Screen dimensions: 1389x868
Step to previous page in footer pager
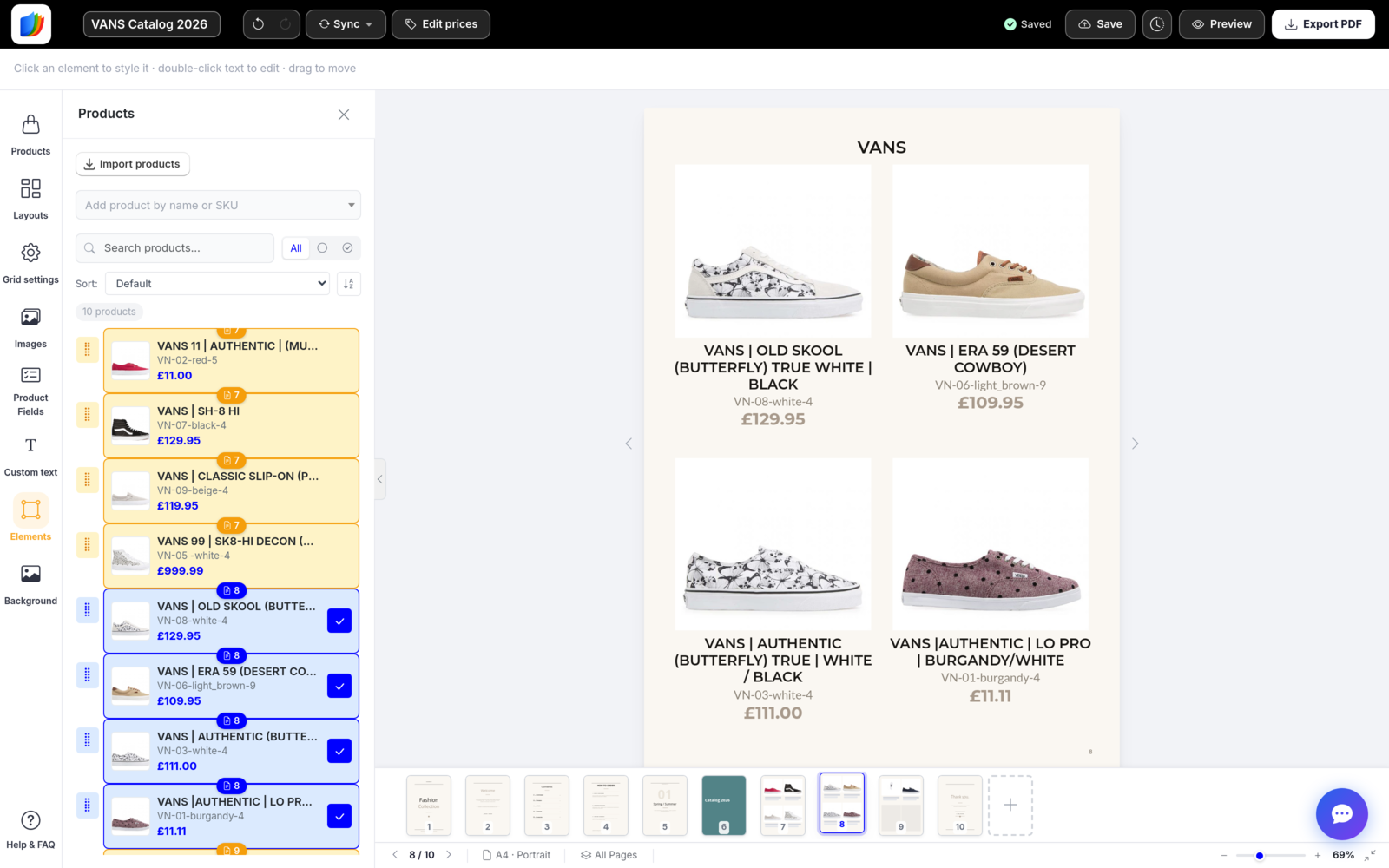pyautogui.click(x=395, y=855)
